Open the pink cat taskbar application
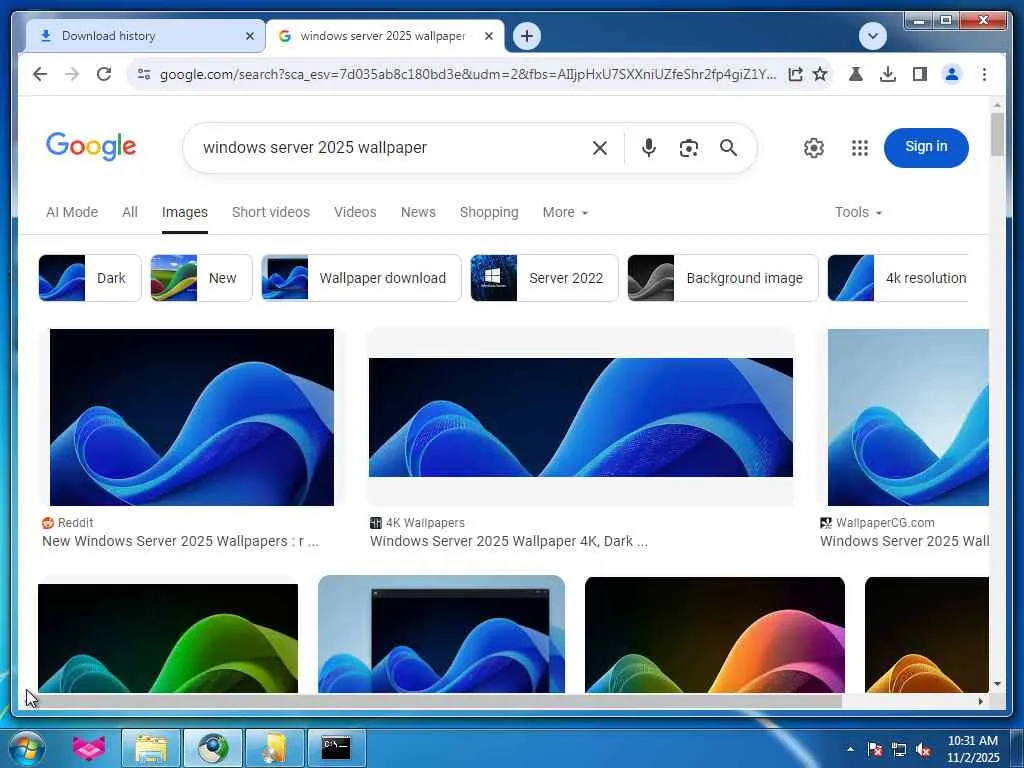 point(89,748)
